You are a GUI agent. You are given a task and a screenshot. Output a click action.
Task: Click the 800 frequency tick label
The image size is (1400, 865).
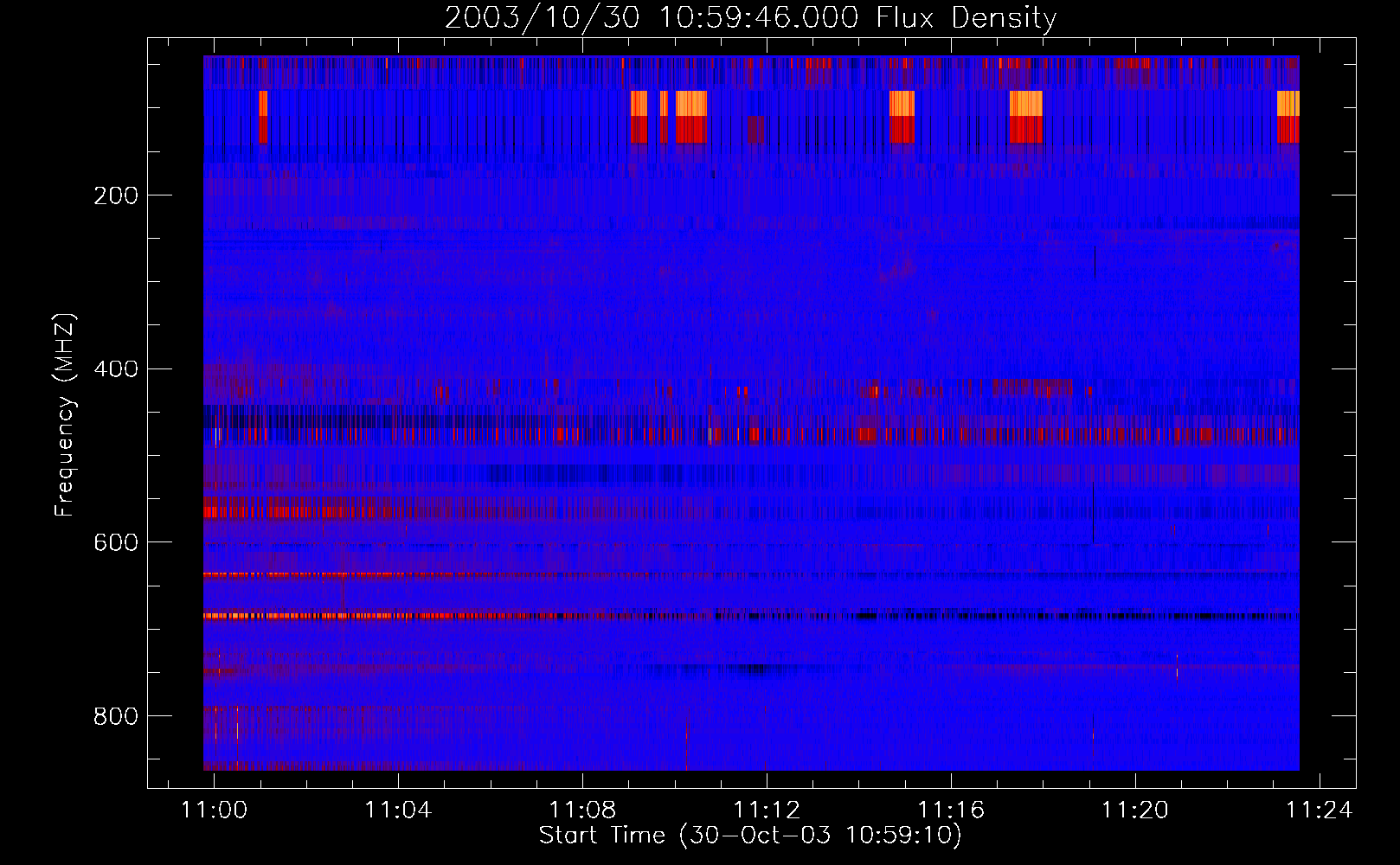(x=116, y=716)
